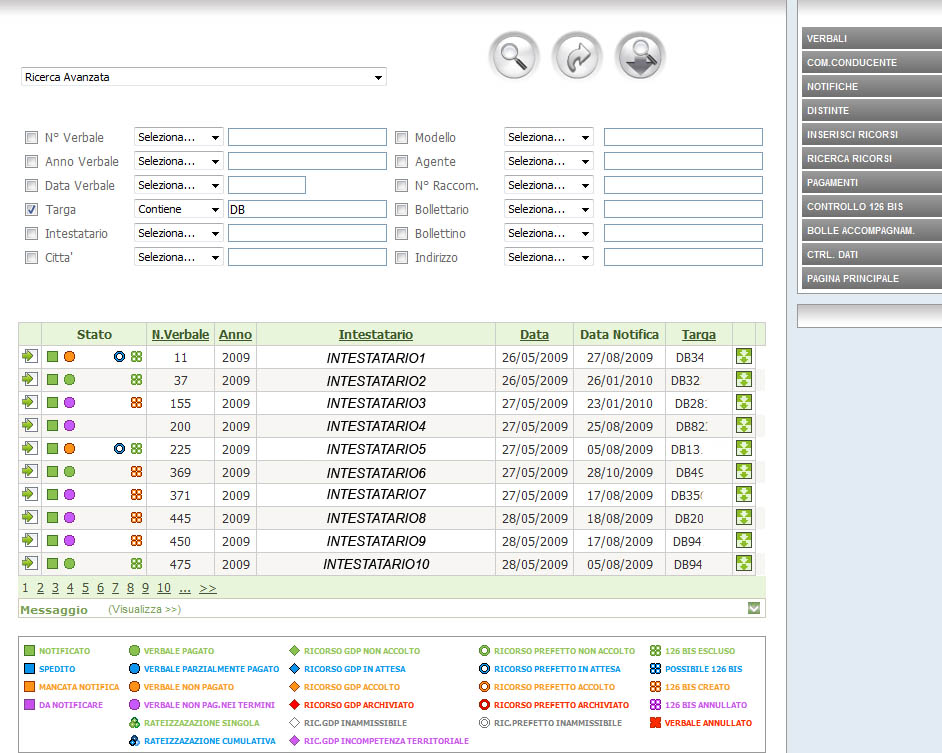Screen dimensions: 942x753
Task: Open the DISTINTE menu item
Action: click(x=872, y=111)
